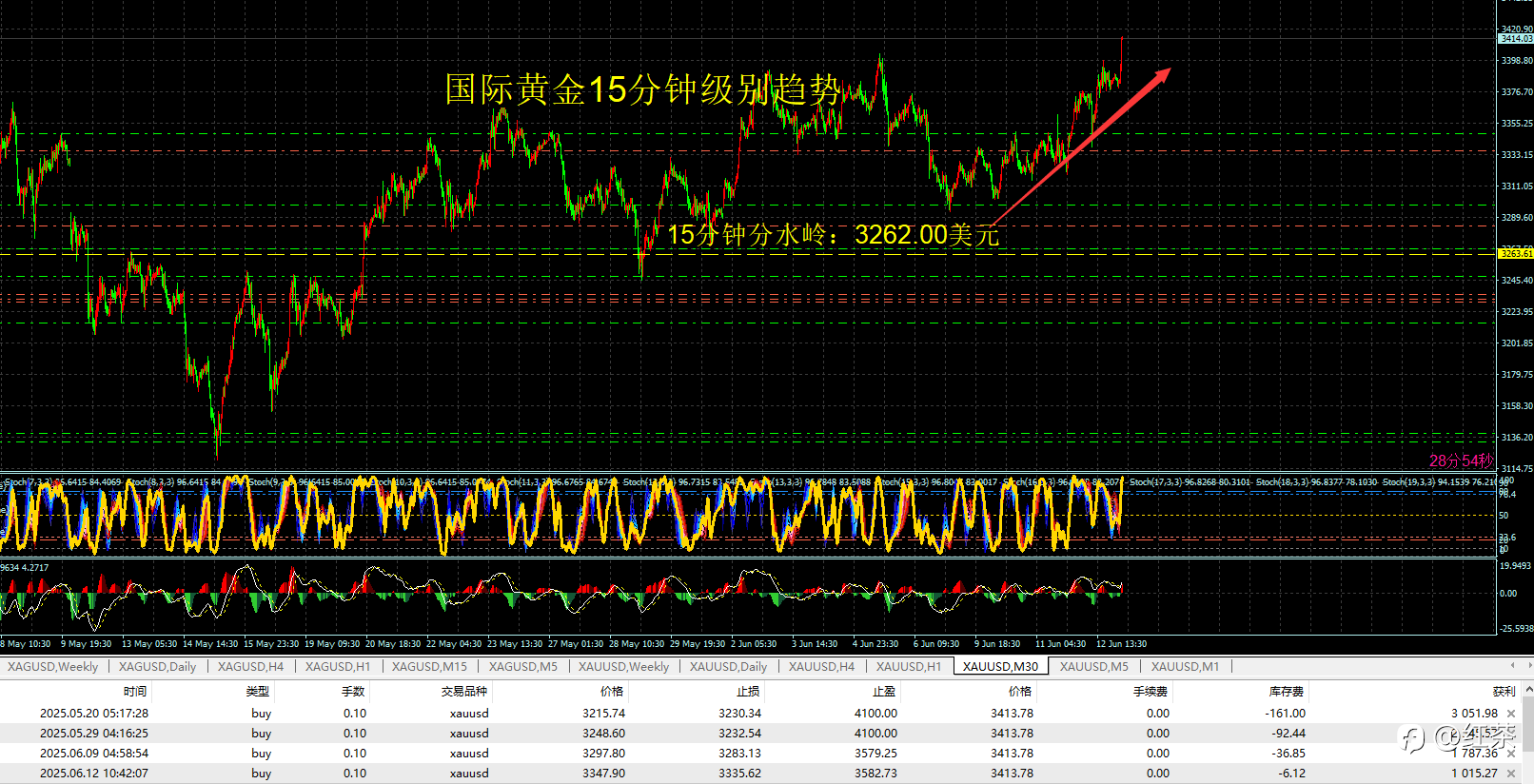Sort orders by the 获利 column header
The image size is (1534, 784).
[x=1504, y=692]
